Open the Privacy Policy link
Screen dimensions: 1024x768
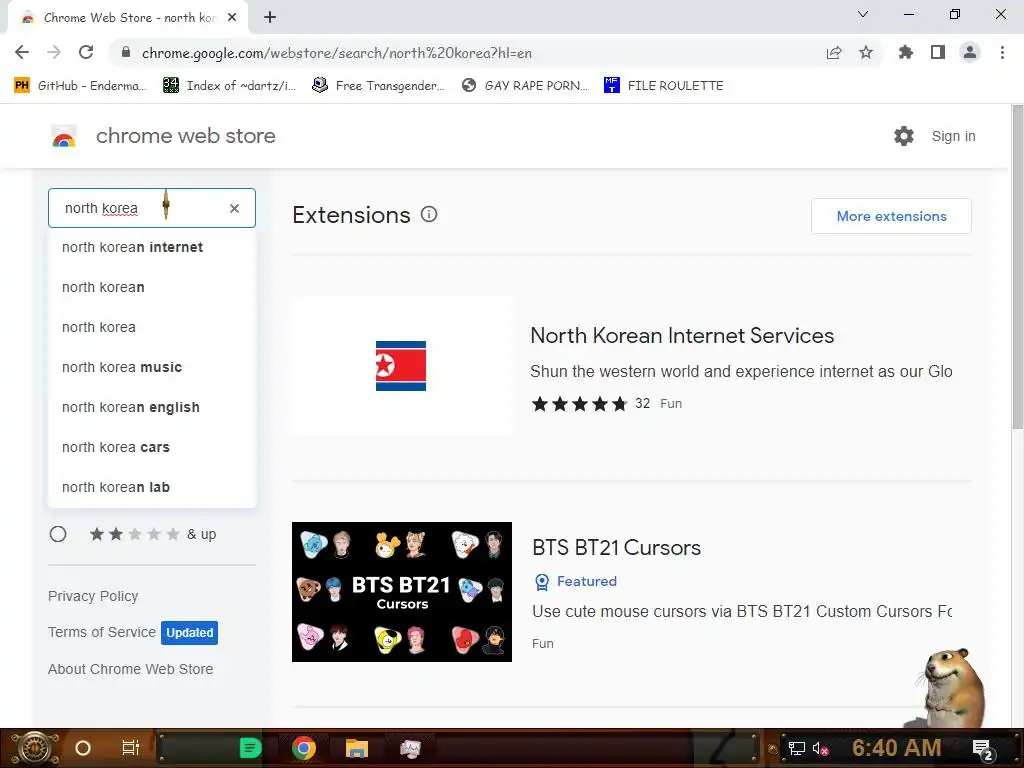click(93, 596)
